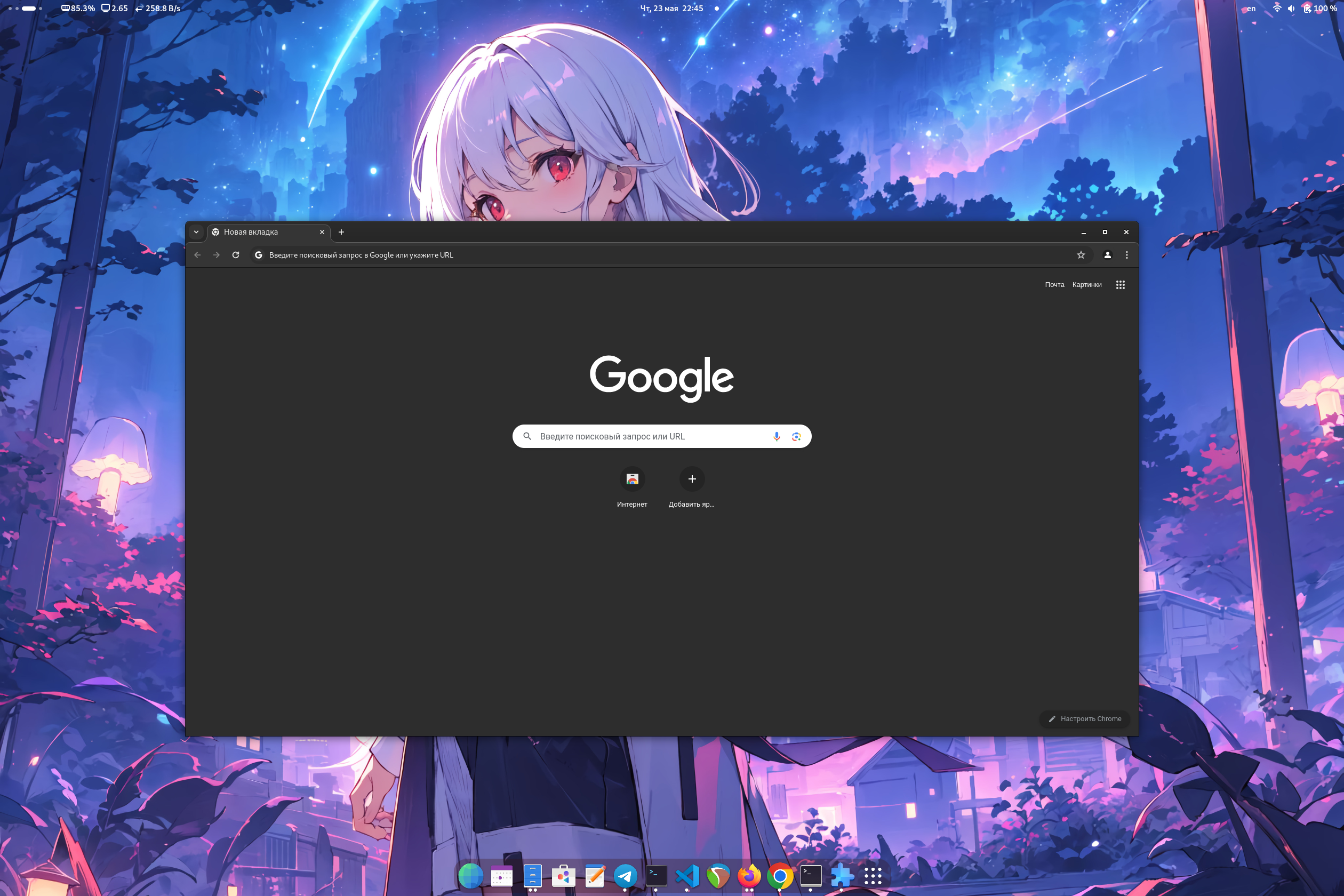The image size is (1344, 896).
Task: Open the Почта link
Action: 1054,285
